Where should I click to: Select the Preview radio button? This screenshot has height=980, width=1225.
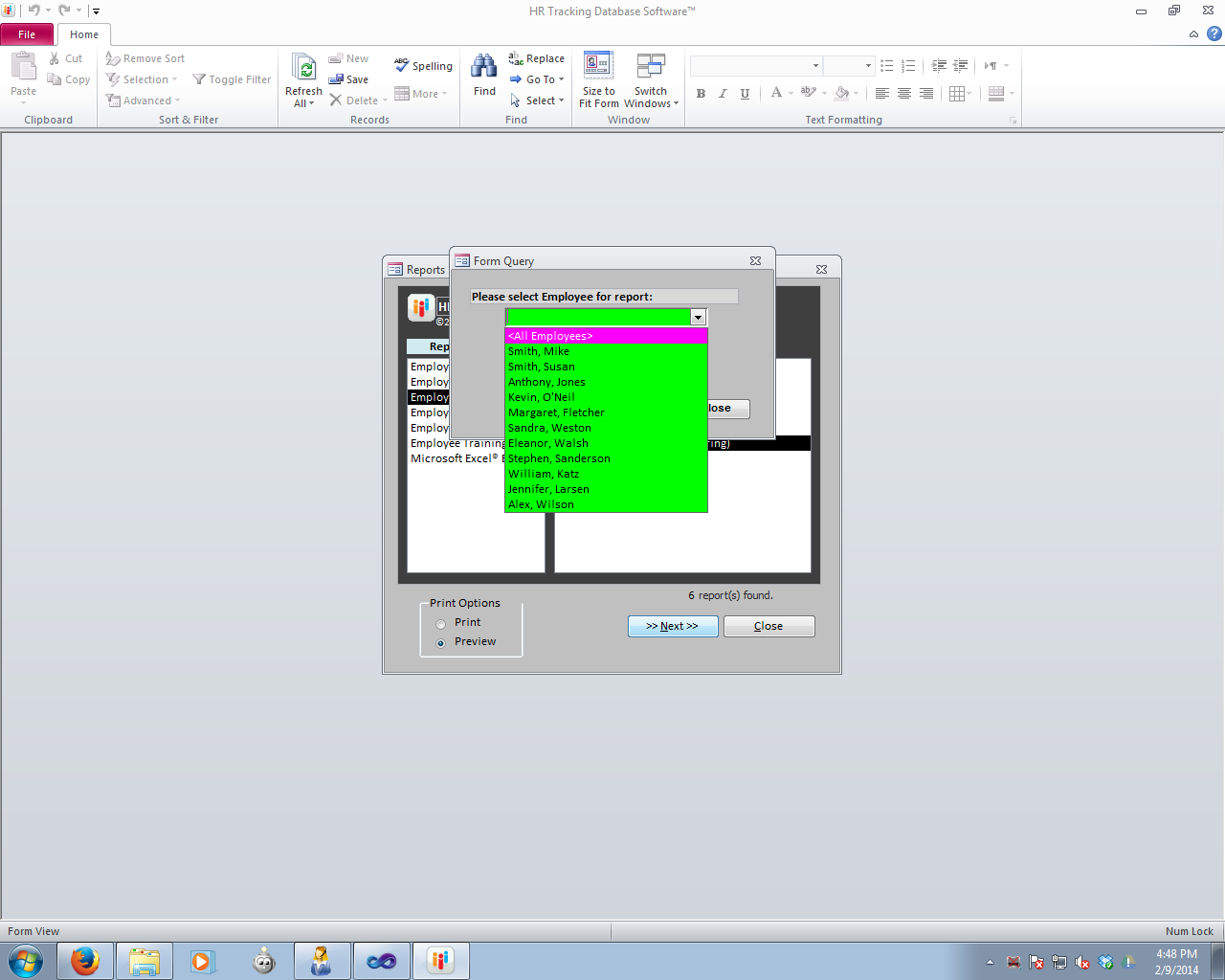(x=441, y=643)
